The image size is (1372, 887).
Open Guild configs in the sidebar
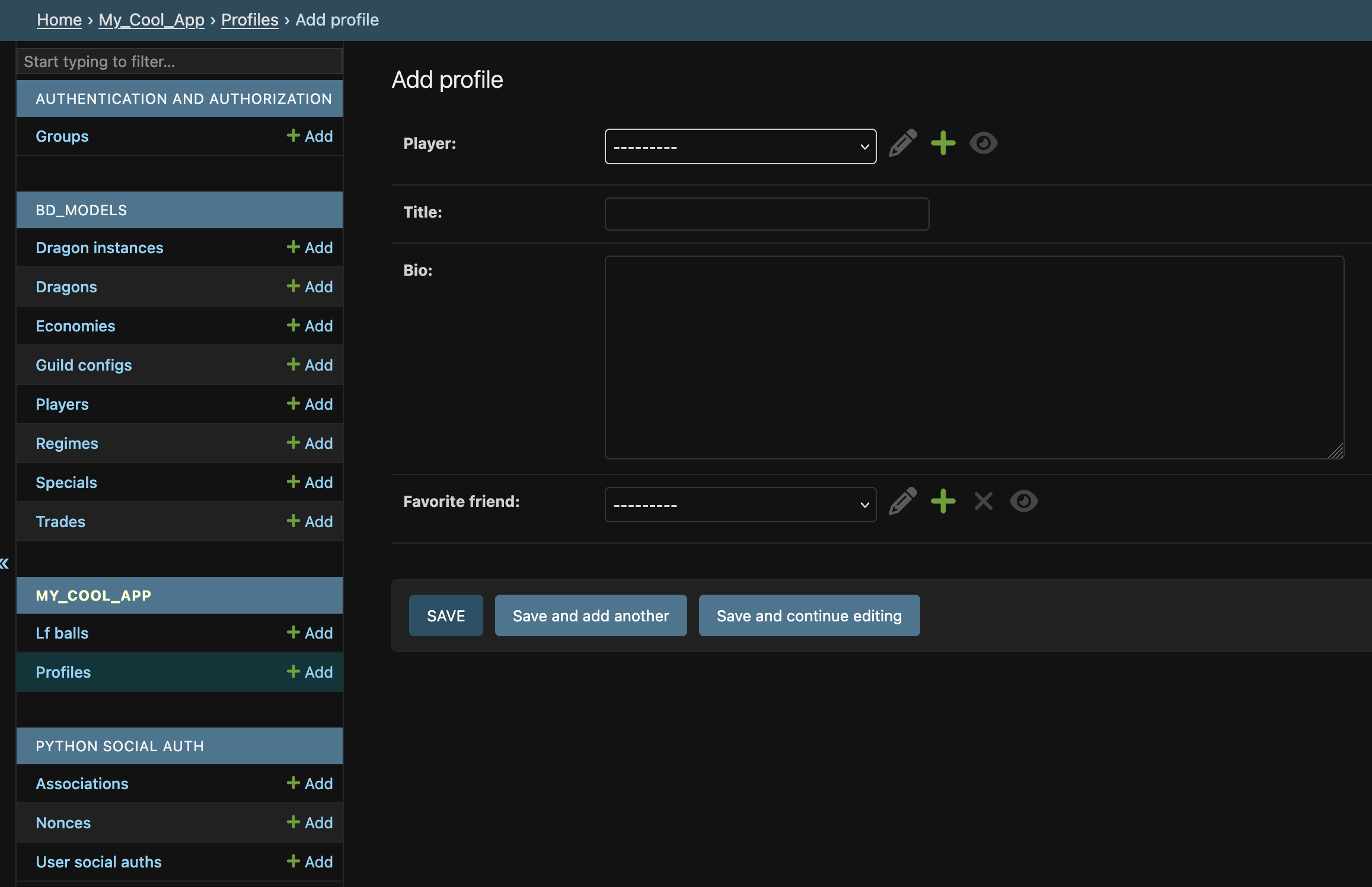[x=84, y=365]
